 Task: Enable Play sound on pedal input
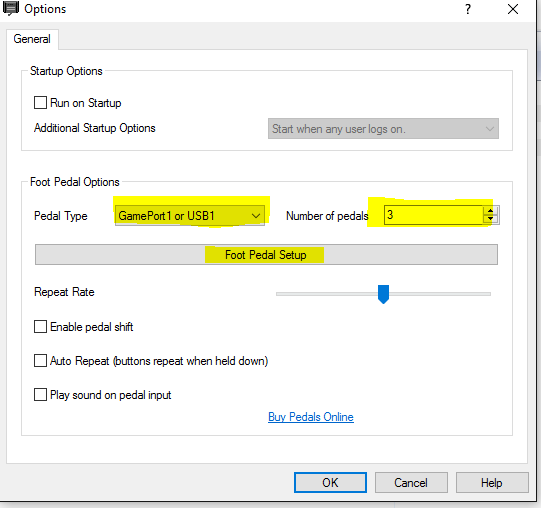click(40, 394)
